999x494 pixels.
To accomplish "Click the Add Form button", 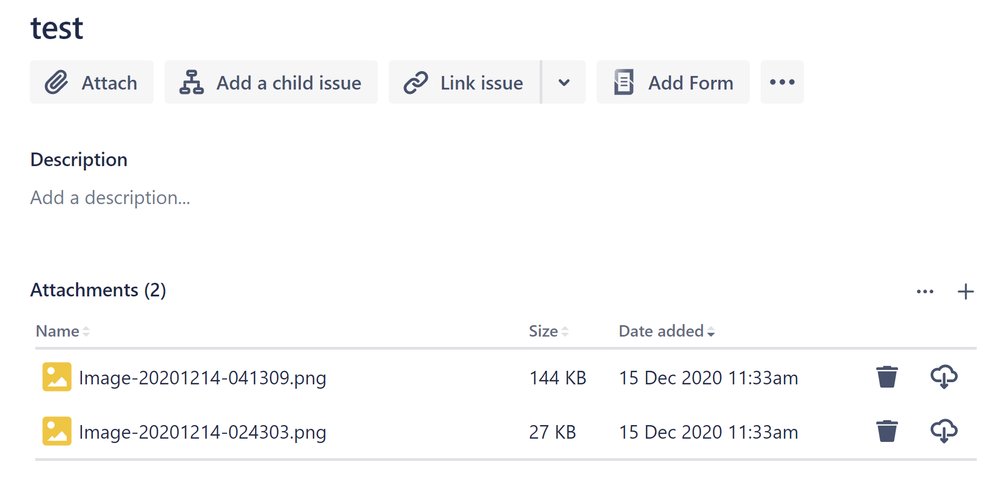I will pyautogui.click(x=673, y=82).
